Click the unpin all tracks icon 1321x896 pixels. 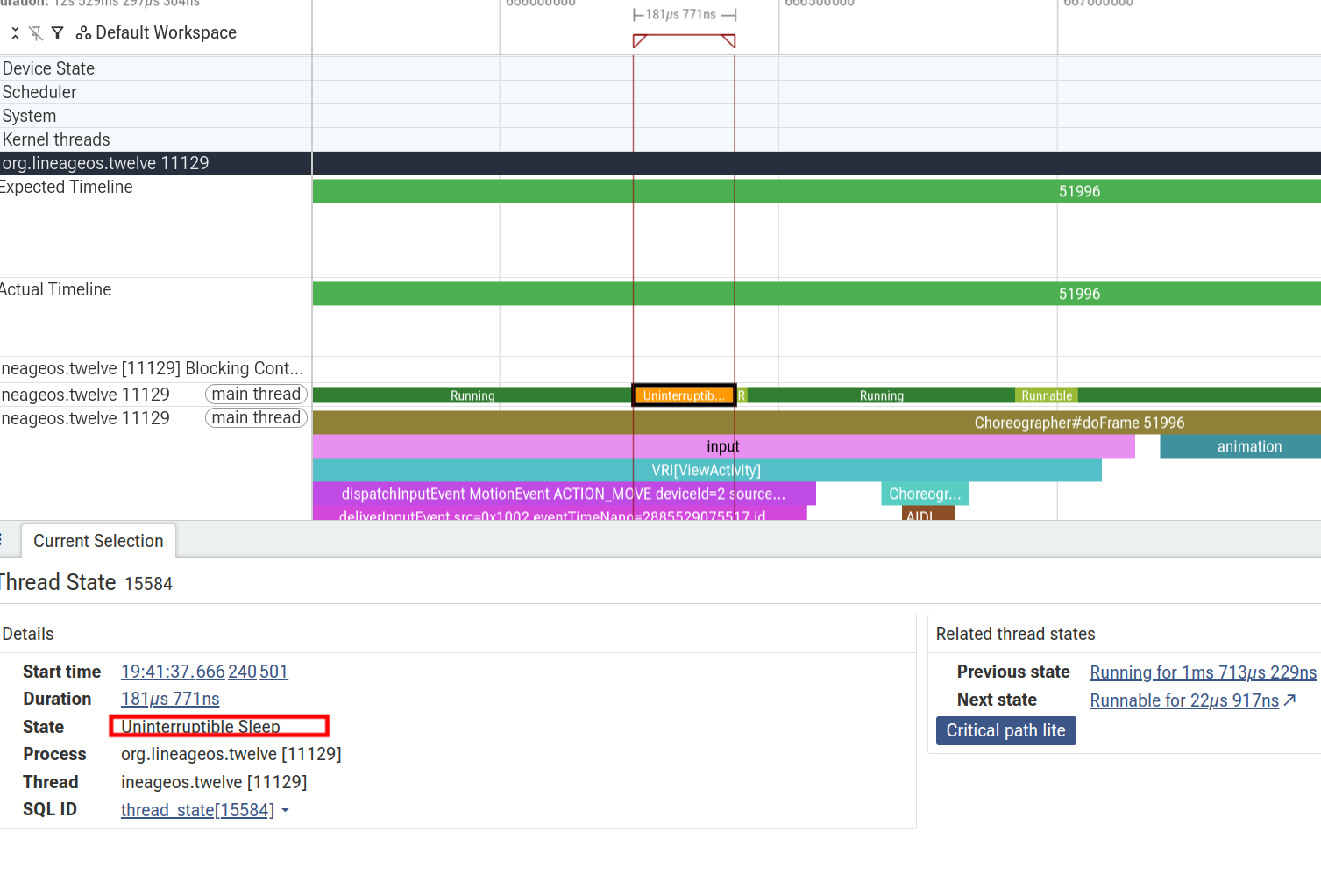[36, 33]
